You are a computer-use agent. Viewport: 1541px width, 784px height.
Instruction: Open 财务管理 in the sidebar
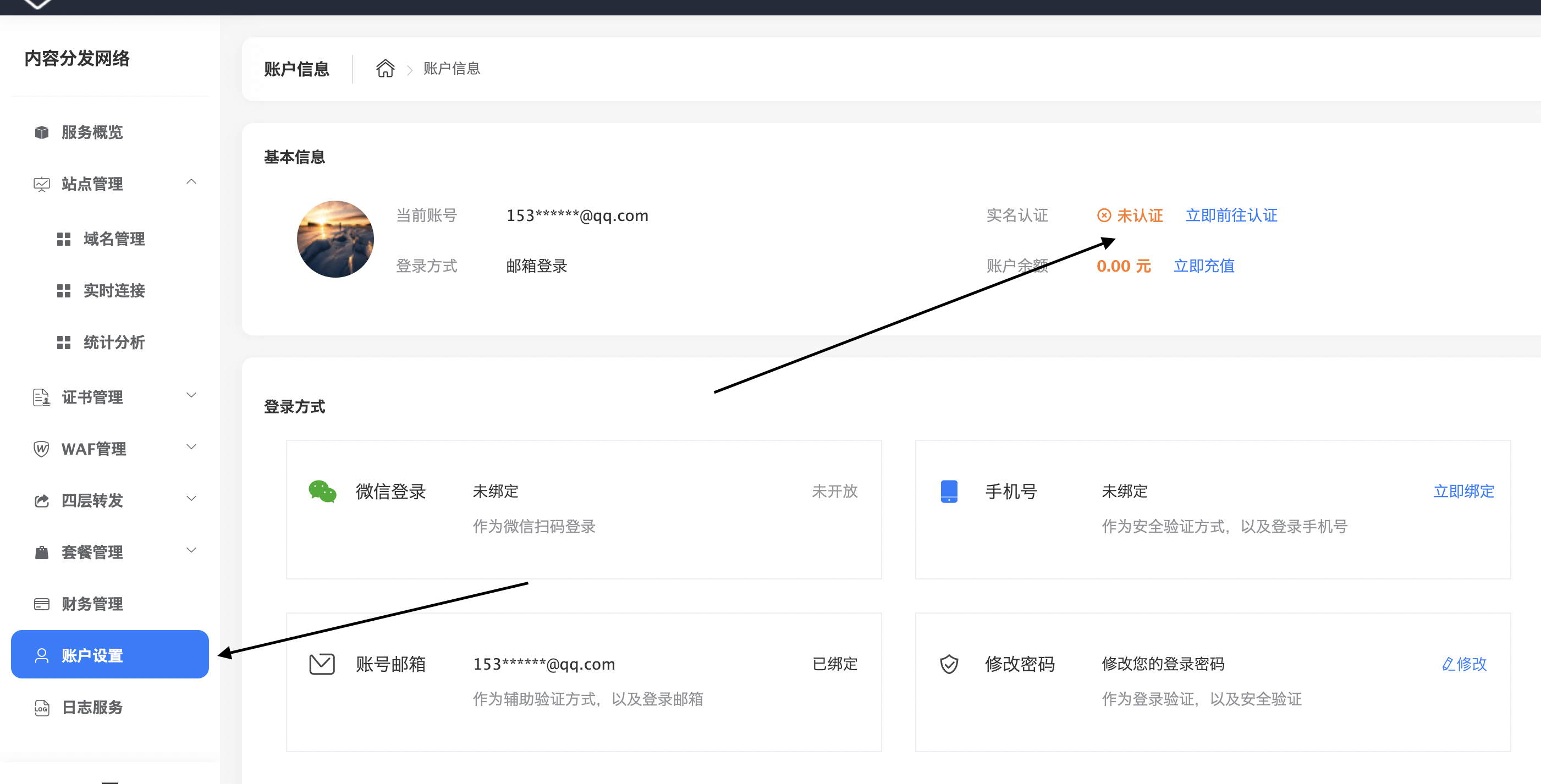109,604
